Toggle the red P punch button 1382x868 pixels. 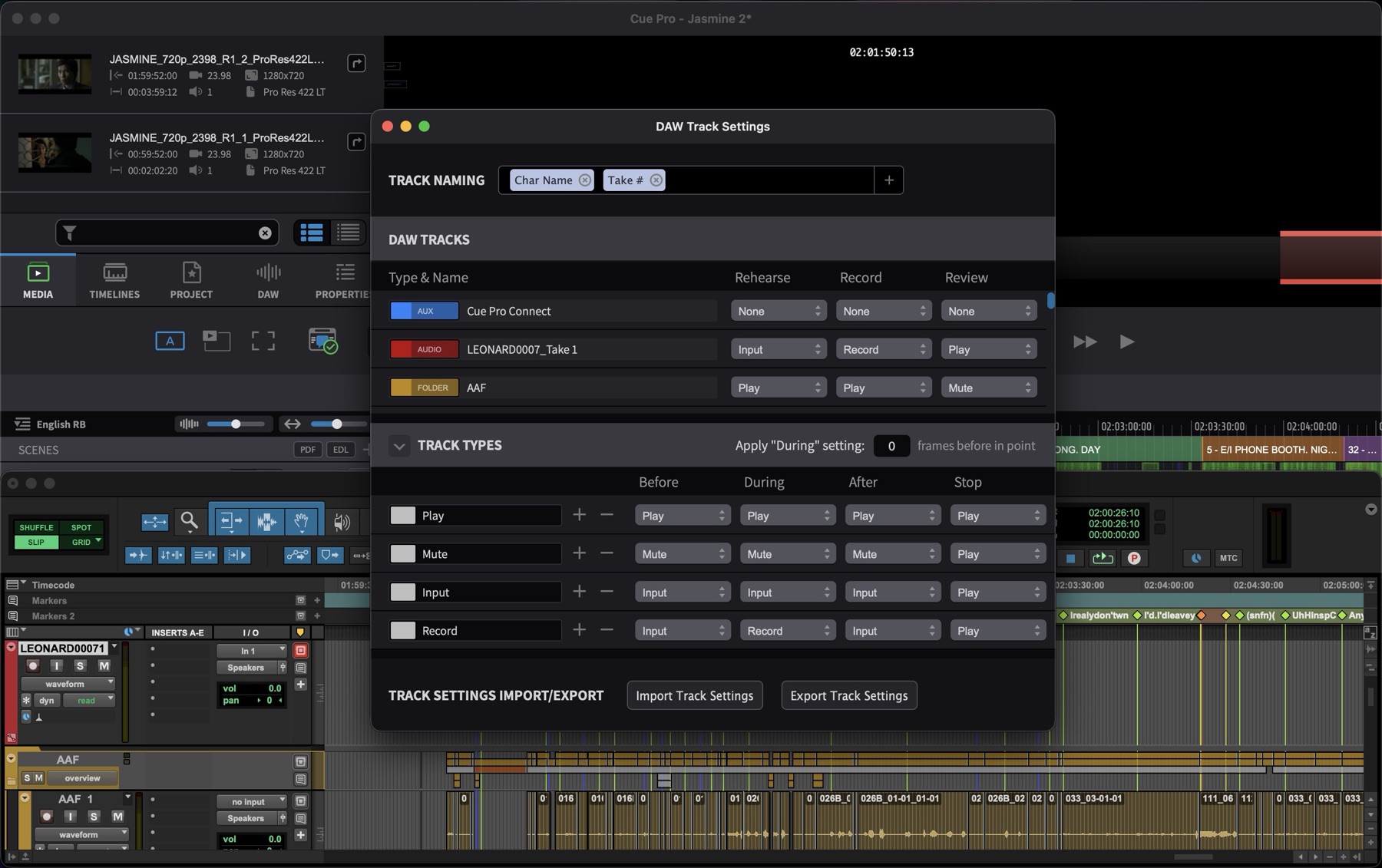tap(1134, 558)
